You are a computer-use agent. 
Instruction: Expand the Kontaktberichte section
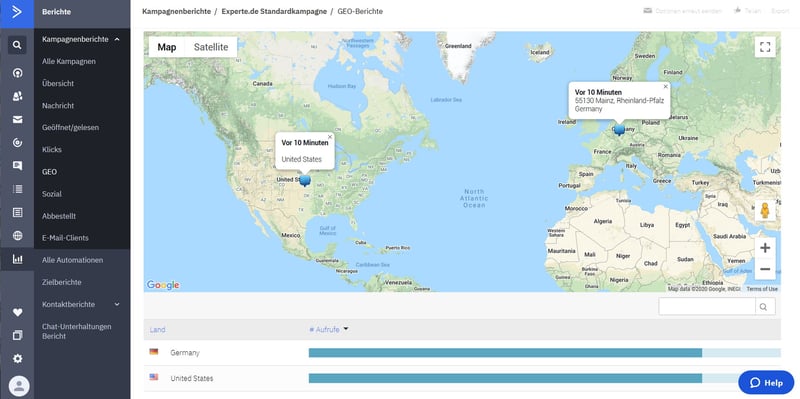tap(117, 305)
